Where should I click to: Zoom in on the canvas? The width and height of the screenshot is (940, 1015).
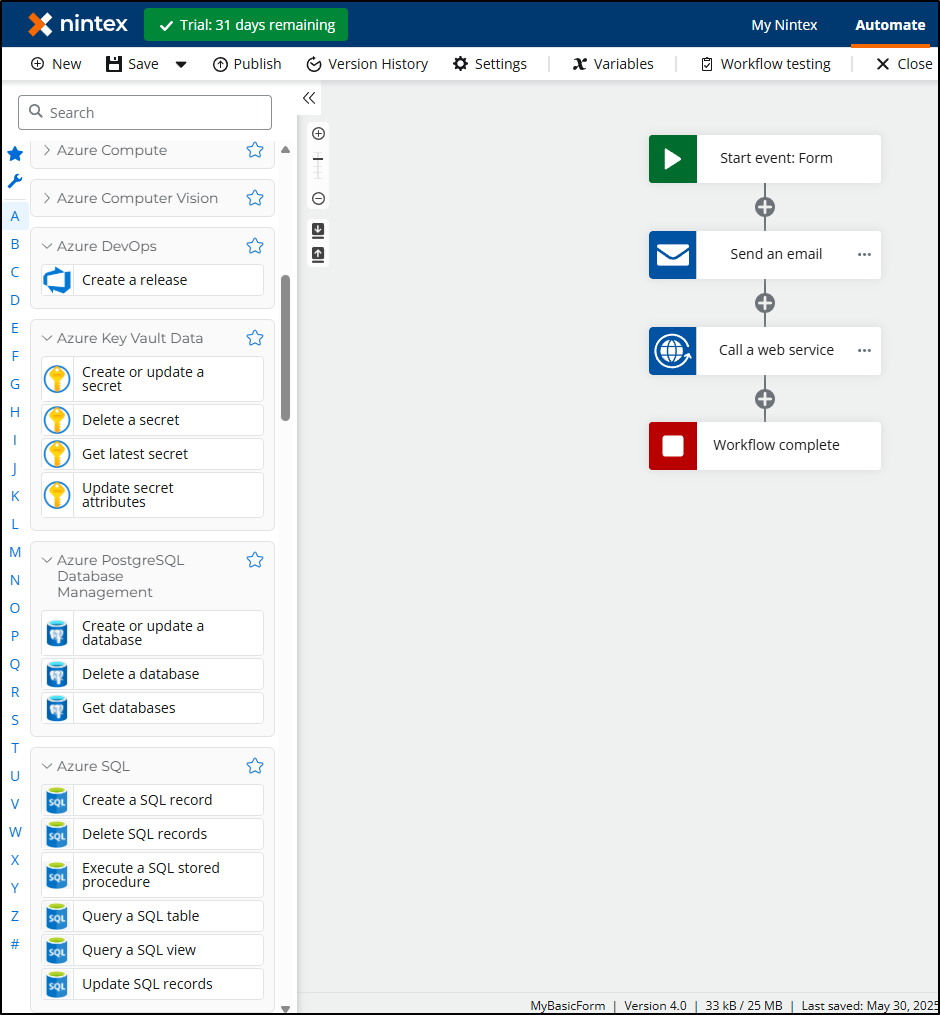318,133
